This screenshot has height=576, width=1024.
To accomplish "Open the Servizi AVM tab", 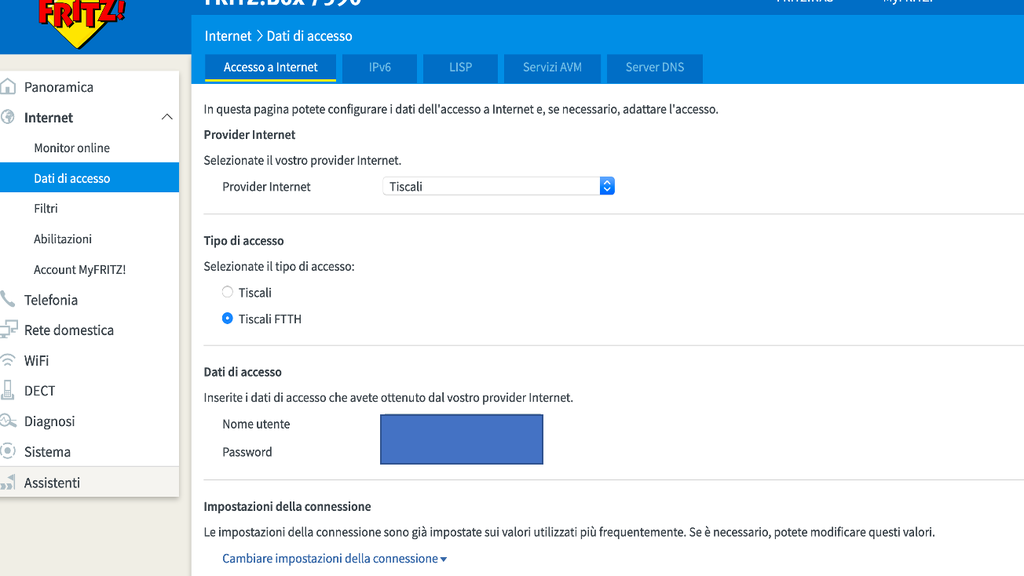I will coord(552,67).
